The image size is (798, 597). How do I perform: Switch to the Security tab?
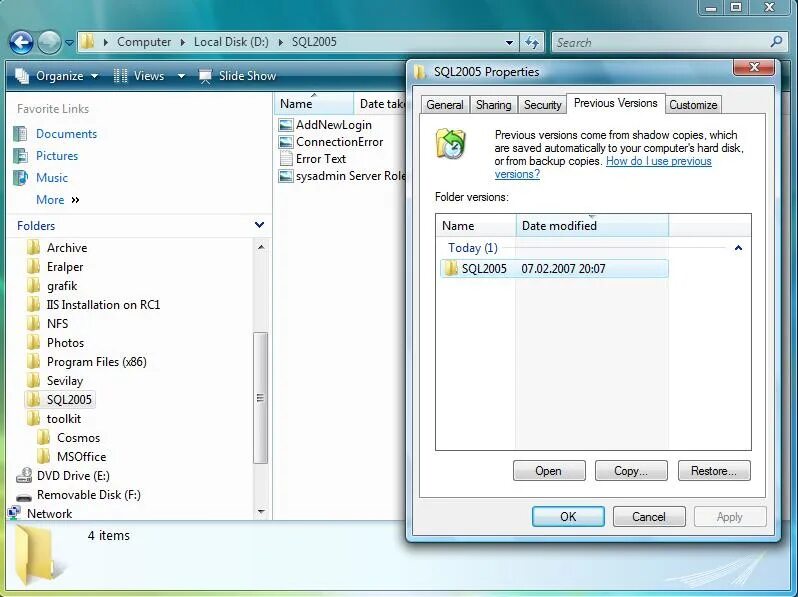point(543,105)
